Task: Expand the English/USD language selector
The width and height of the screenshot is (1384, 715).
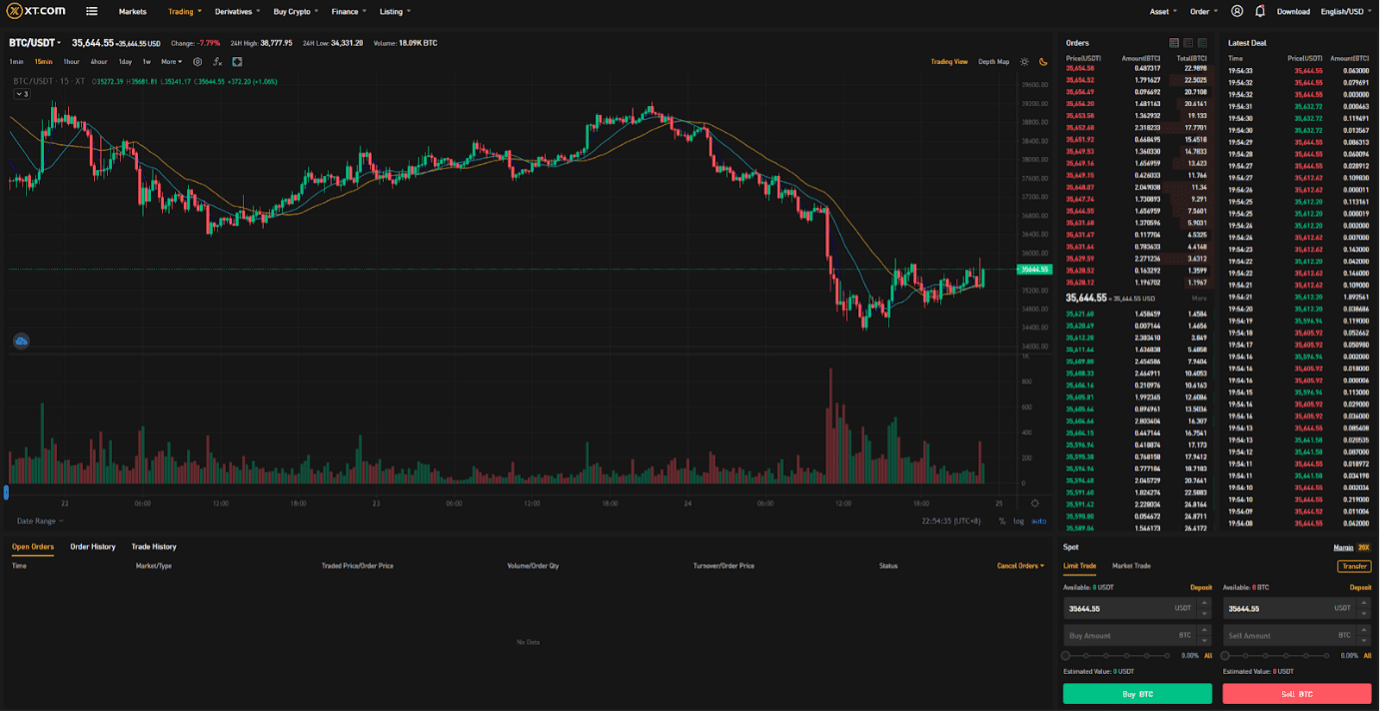Action: pos(1343,11)
